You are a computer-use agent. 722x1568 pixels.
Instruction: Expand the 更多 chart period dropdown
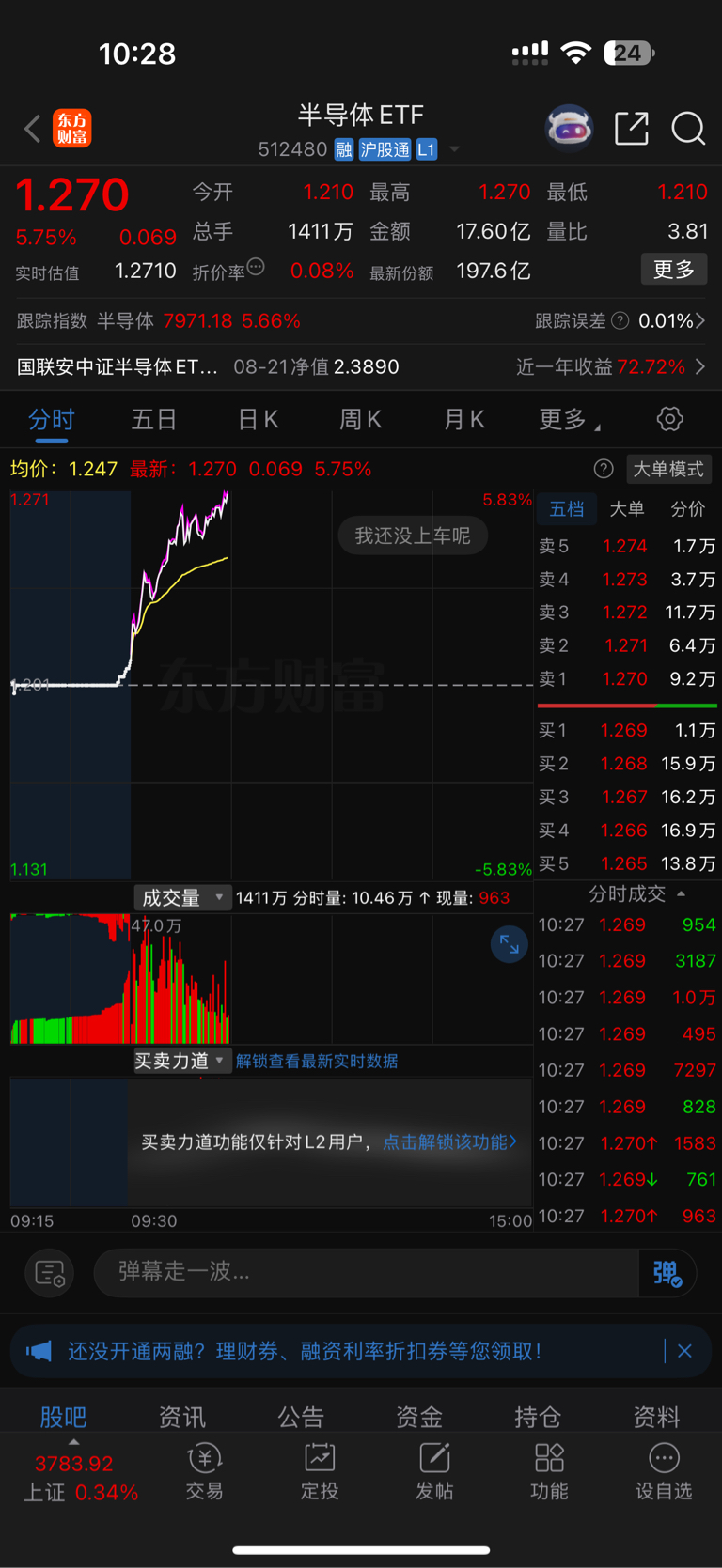click(x=570, y=419)
